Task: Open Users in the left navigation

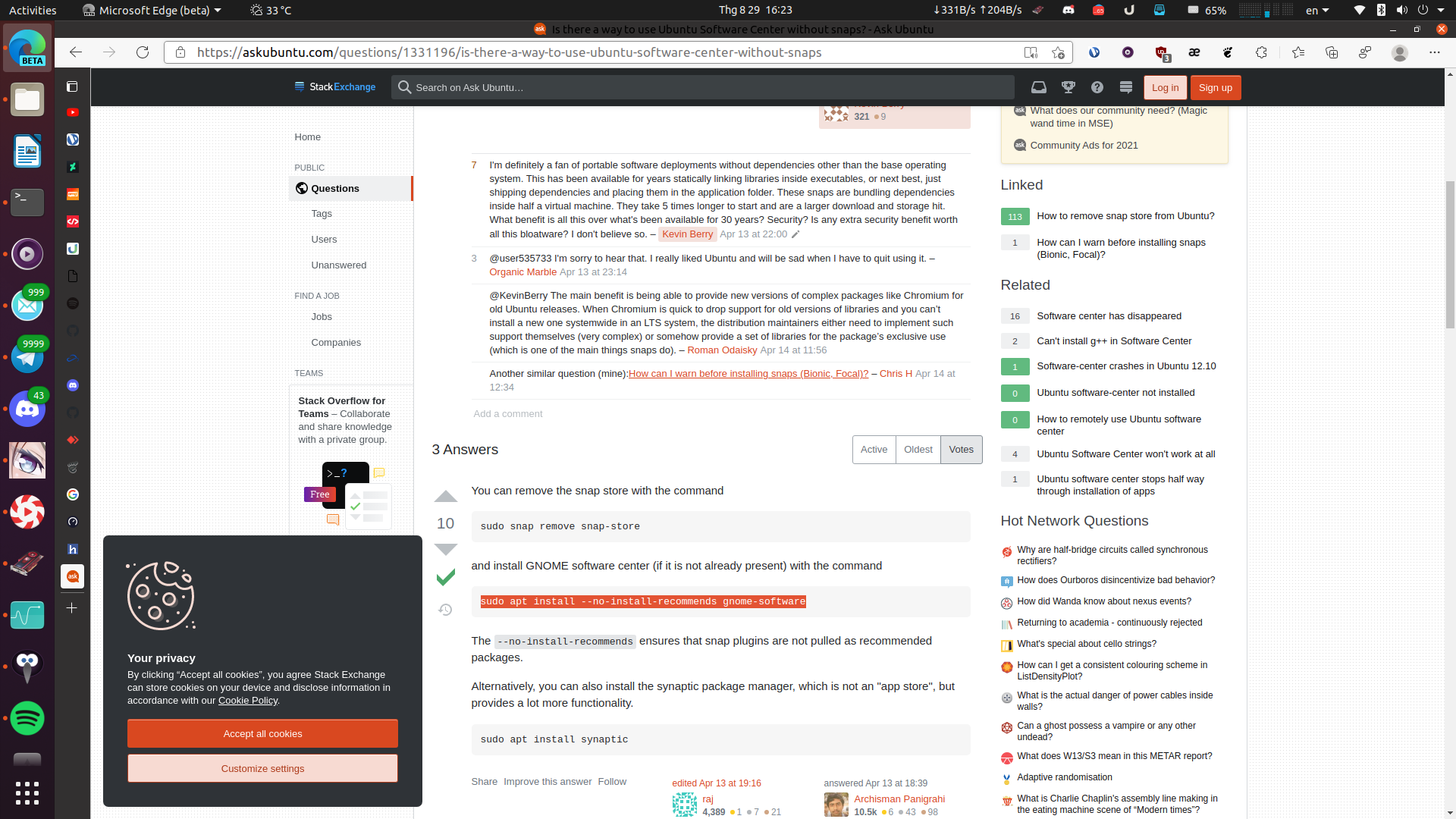Action: point(324,240)
